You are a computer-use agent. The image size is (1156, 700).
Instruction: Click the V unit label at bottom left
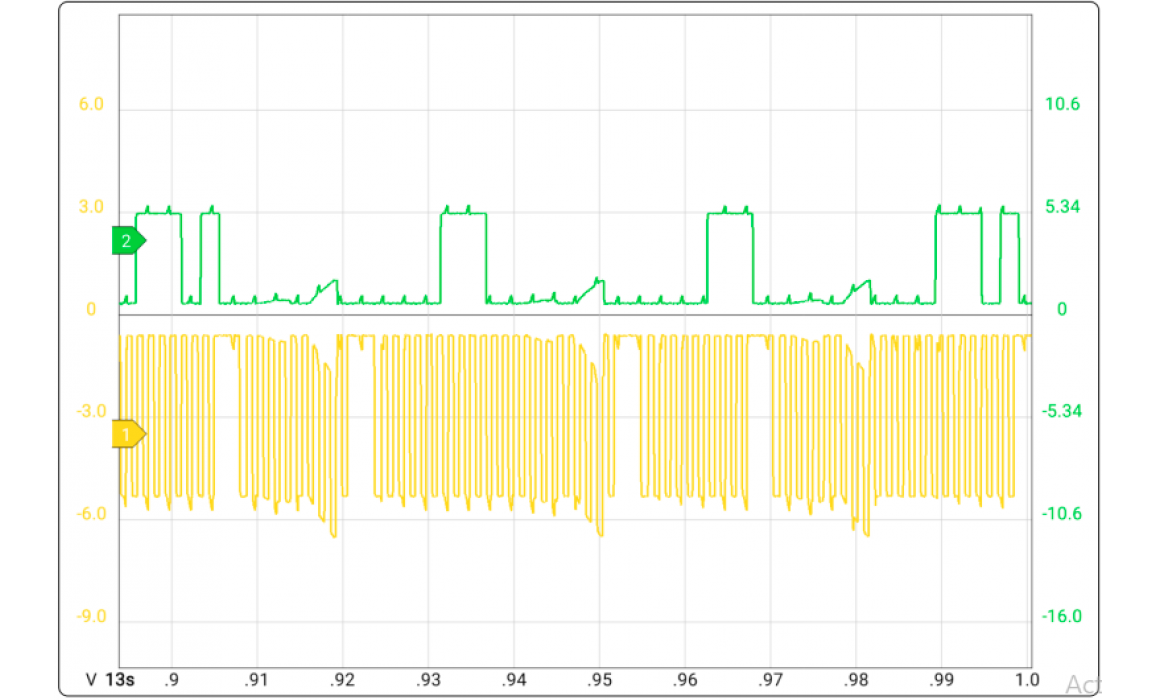pyautogui.click(x=91, y=681)
